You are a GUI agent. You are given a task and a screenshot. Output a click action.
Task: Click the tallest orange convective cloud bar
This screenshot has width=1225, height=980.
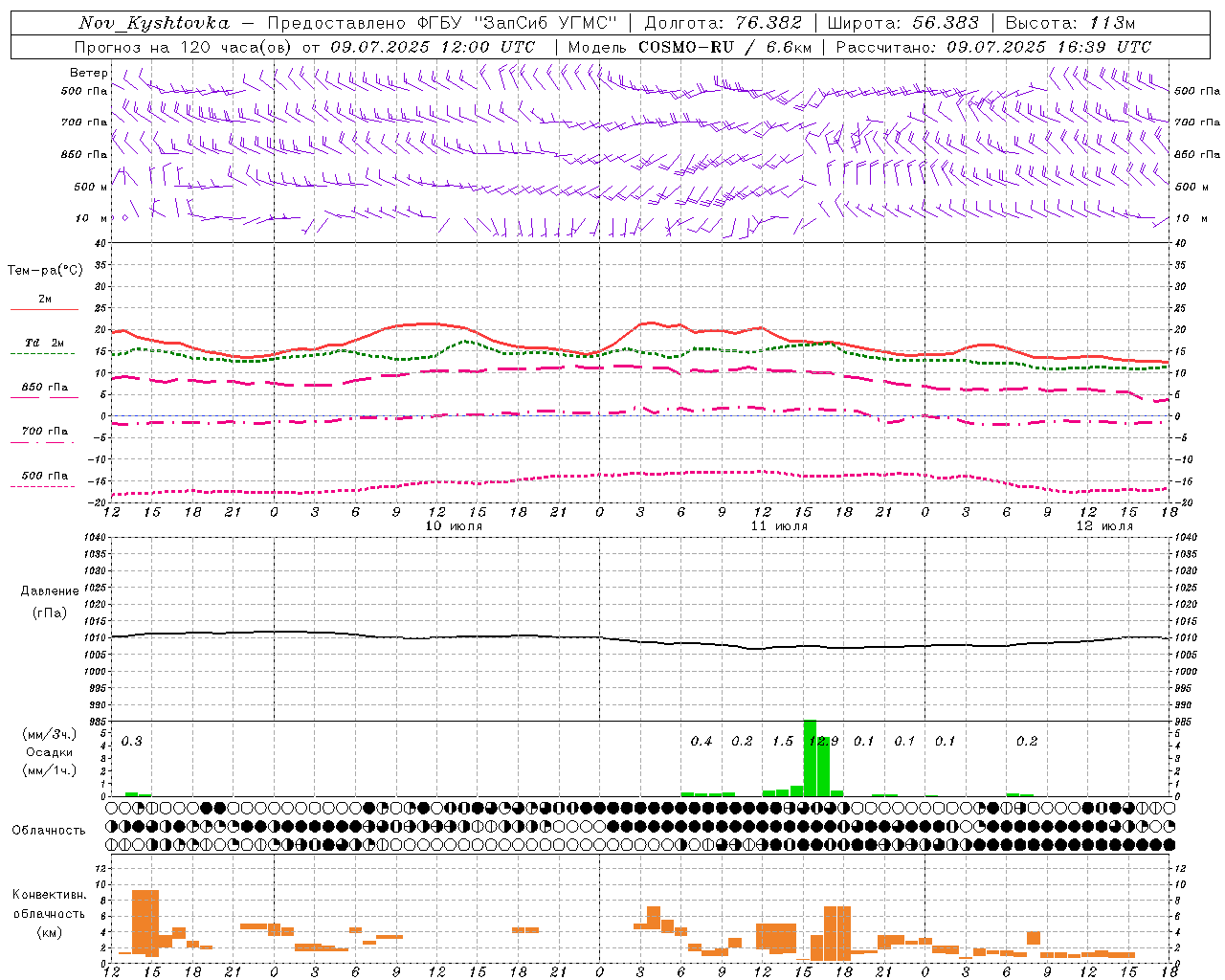[x=145, y=923]
